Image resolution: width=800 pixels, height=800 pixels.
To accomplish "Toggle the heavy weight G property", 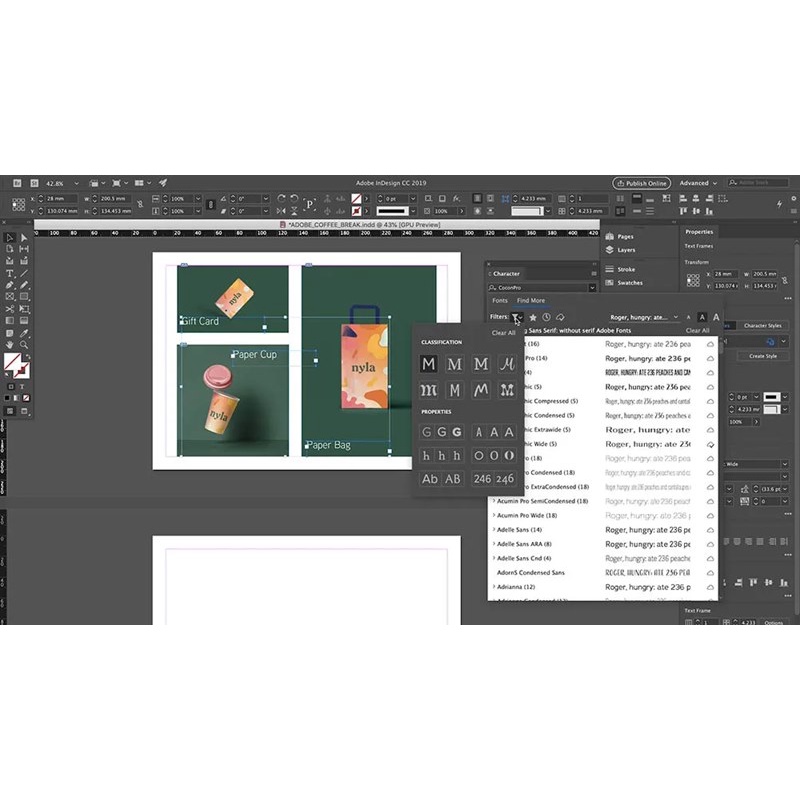I will [x=457, y=432].
